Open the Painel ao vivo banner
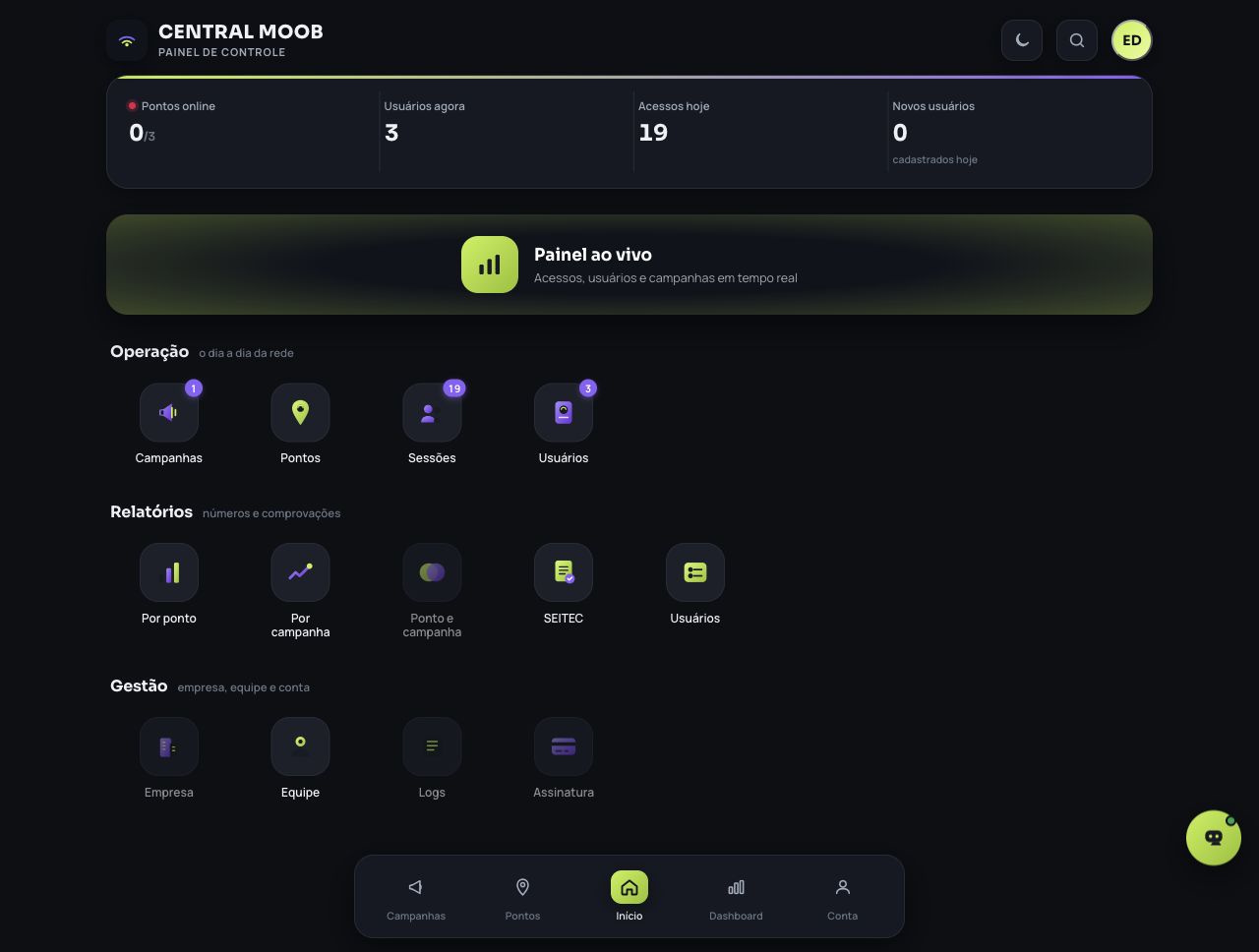Viewport: 1259px width, 952px height. pyautogui.click(x=629, y=265)
